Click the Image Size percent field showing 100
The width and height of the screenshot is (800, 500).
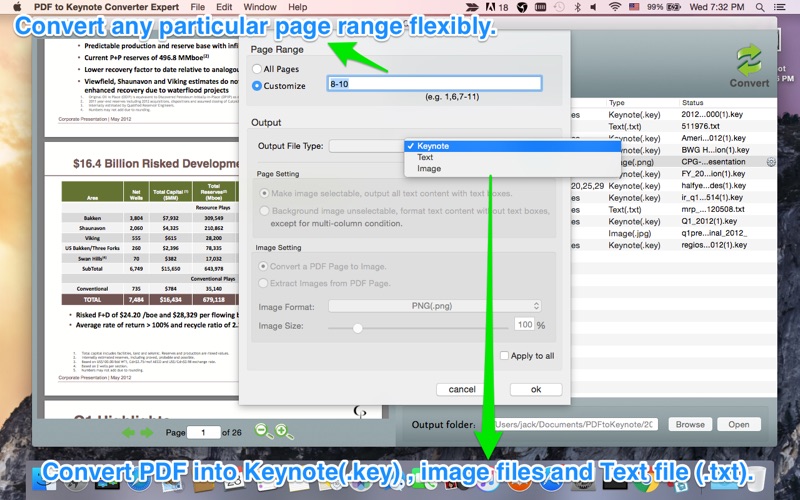[524, 324]
